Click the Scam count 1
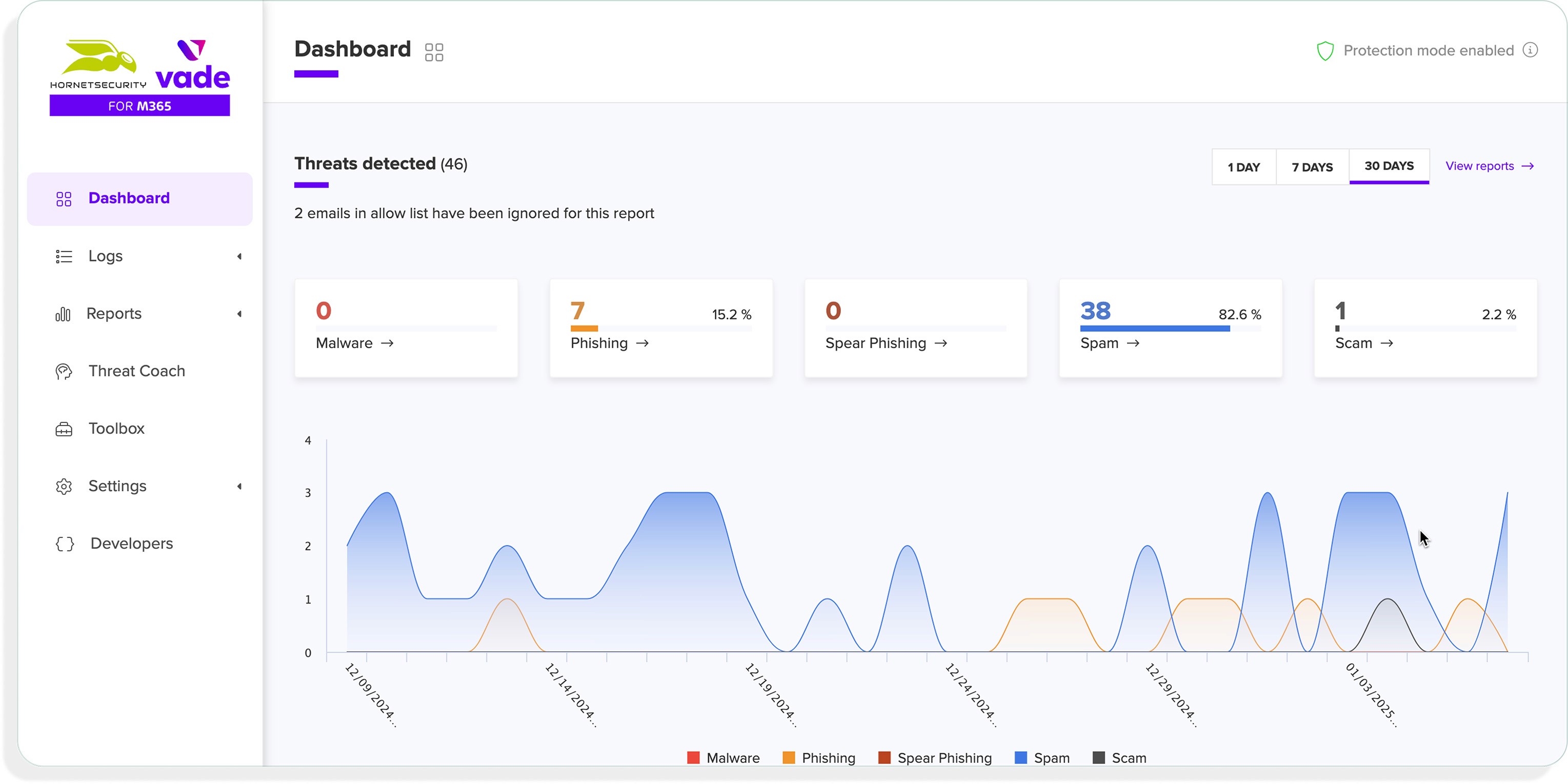 (1340, 311)
